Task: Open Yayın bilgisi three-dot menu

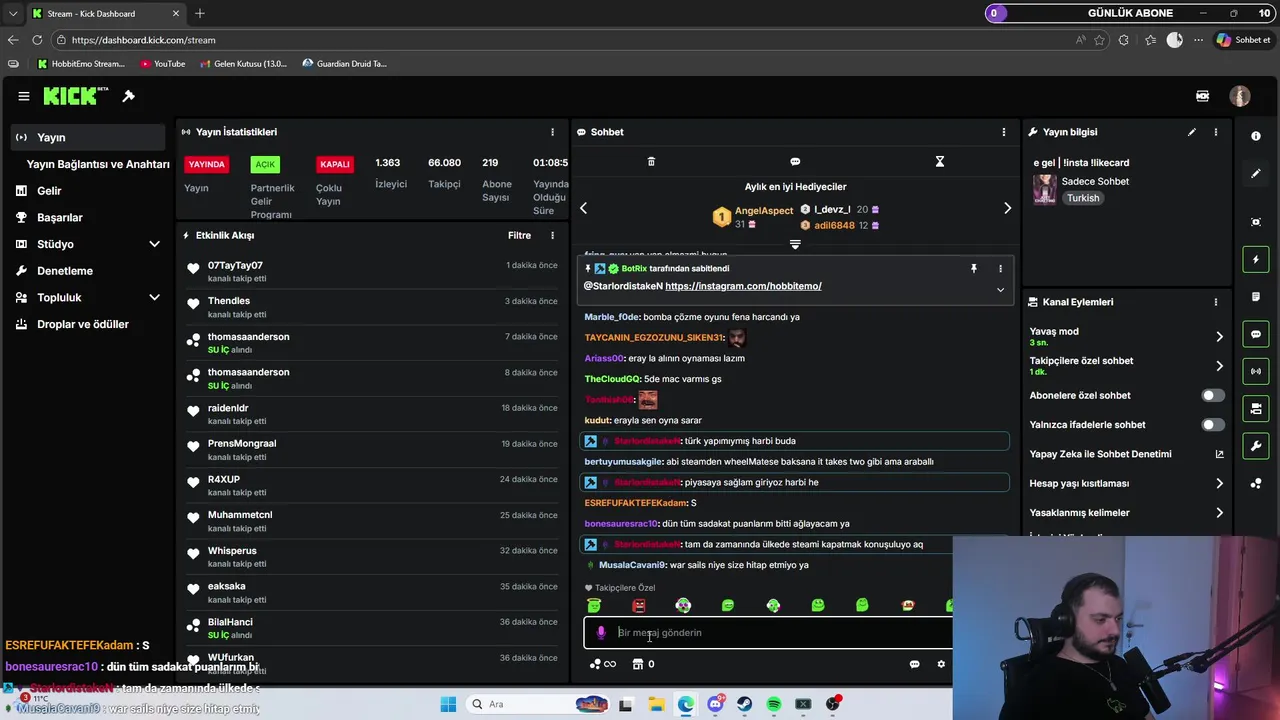Action: pyautogui.click(x=1216, y=132)
